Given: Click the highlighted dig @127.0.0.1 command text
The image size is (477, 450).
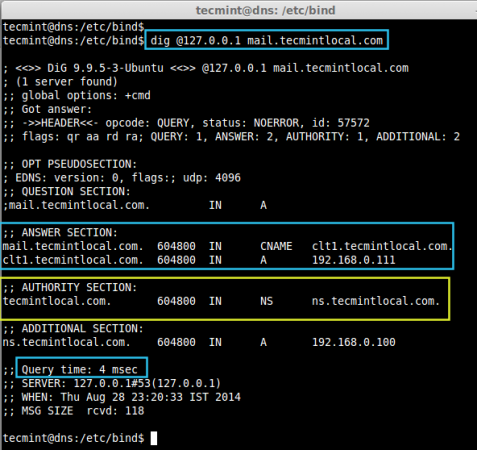Looking at the screenshot, I should 266,41.
